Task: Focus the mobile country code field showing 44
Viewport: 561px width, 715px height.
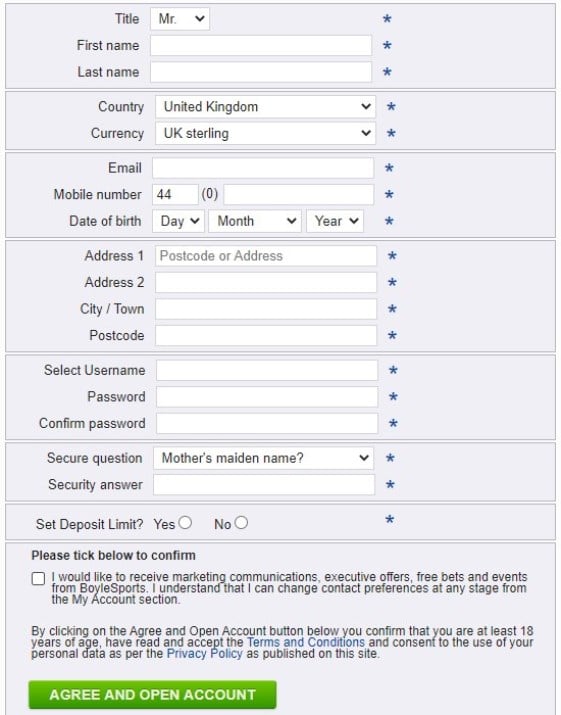Action: tap(176, 195)
